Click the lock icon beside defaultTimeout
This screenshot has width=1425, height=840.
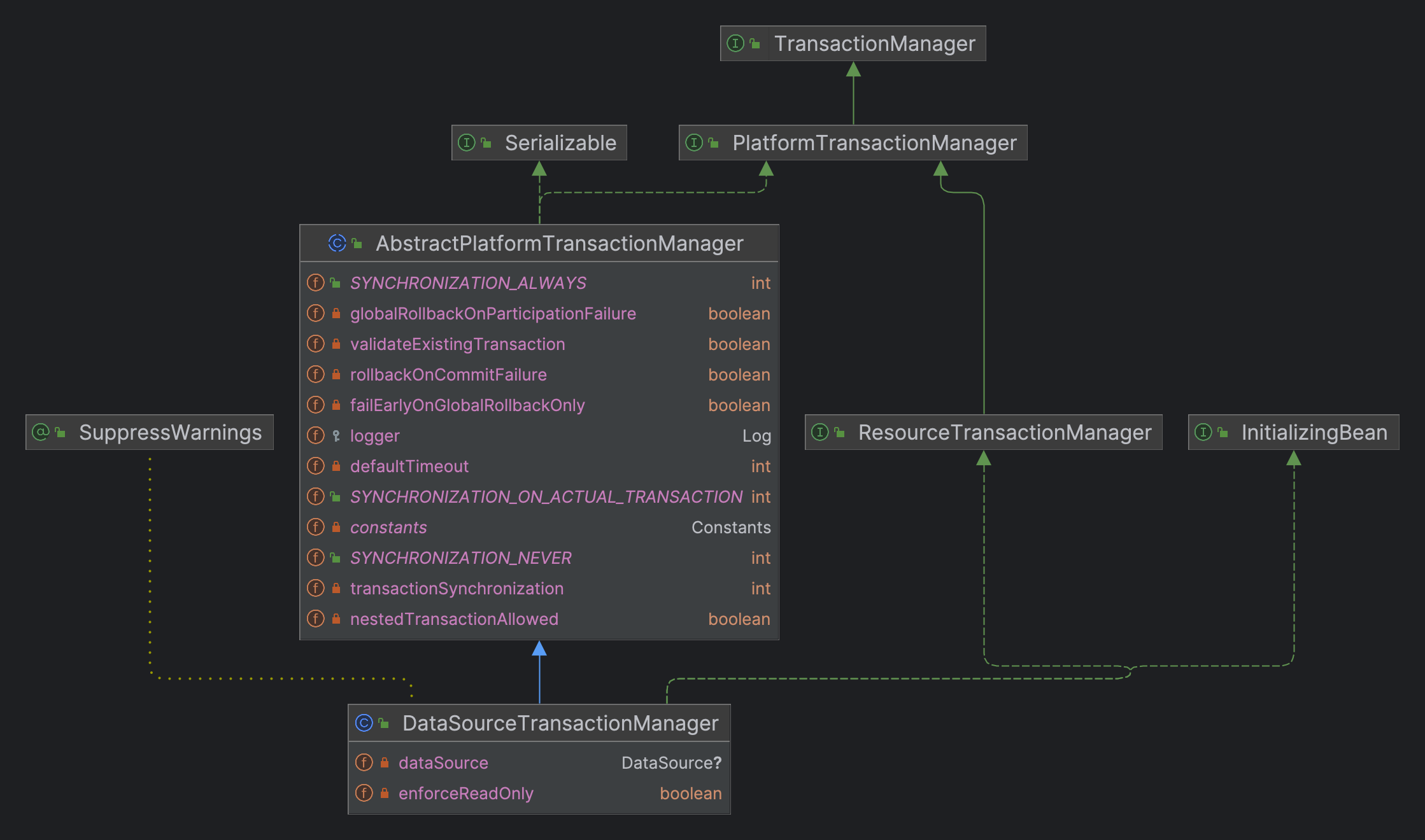pyautogui.click(x=336, y=466)
